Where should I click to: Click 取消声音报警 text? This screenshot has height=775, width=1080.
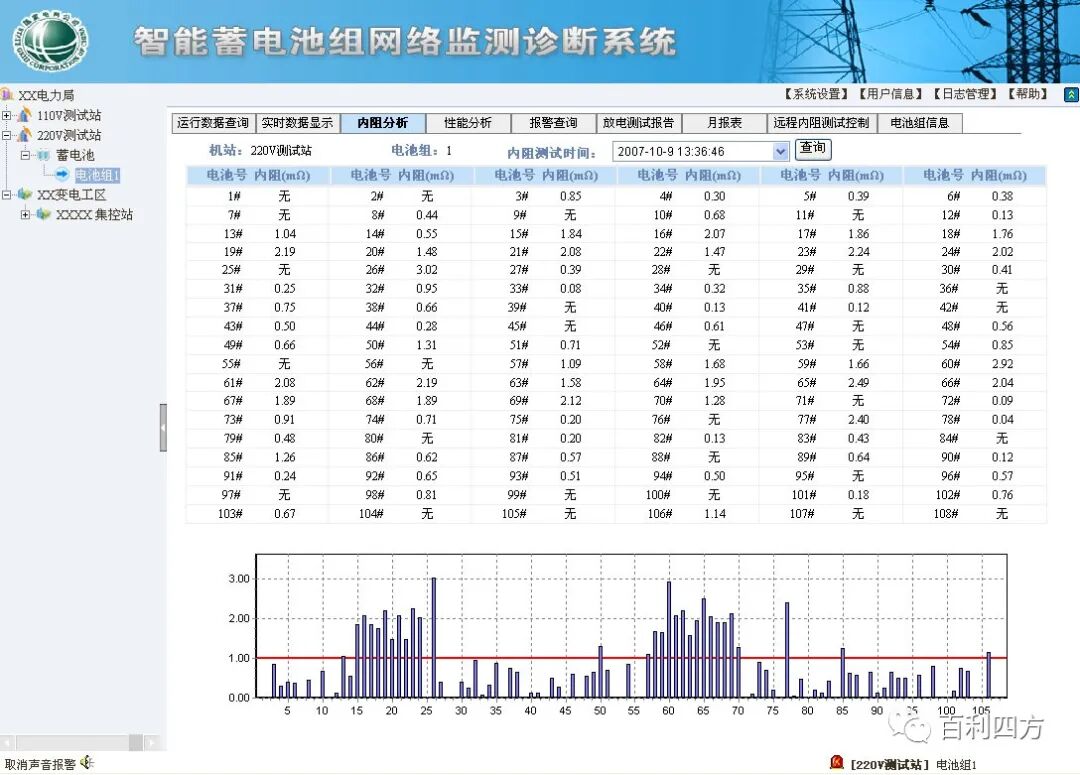click(40, 763)
